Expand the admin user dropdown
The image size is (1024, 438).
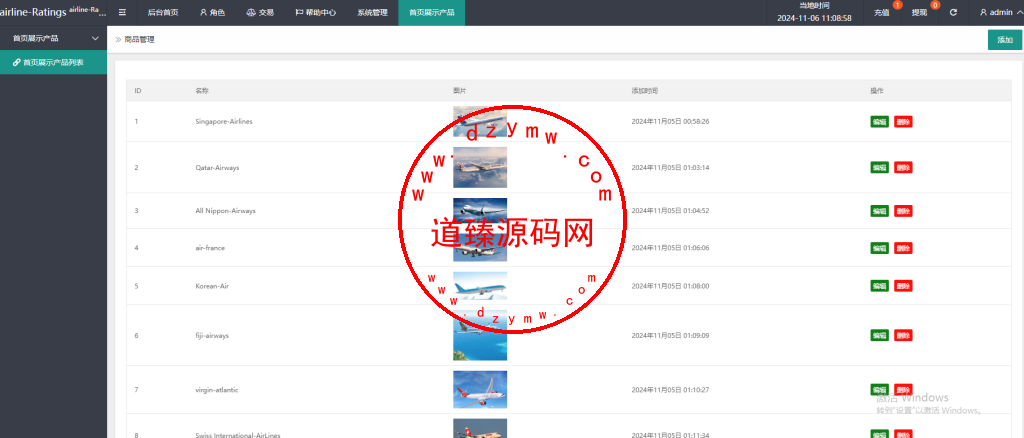point(1000,12)
